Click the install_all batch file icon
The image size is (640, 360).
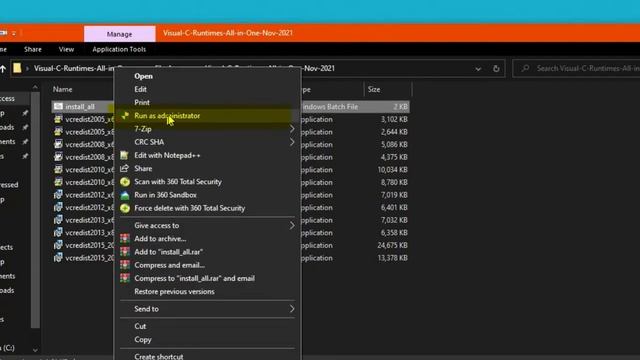pyautogui.click(x=58, y=107)
